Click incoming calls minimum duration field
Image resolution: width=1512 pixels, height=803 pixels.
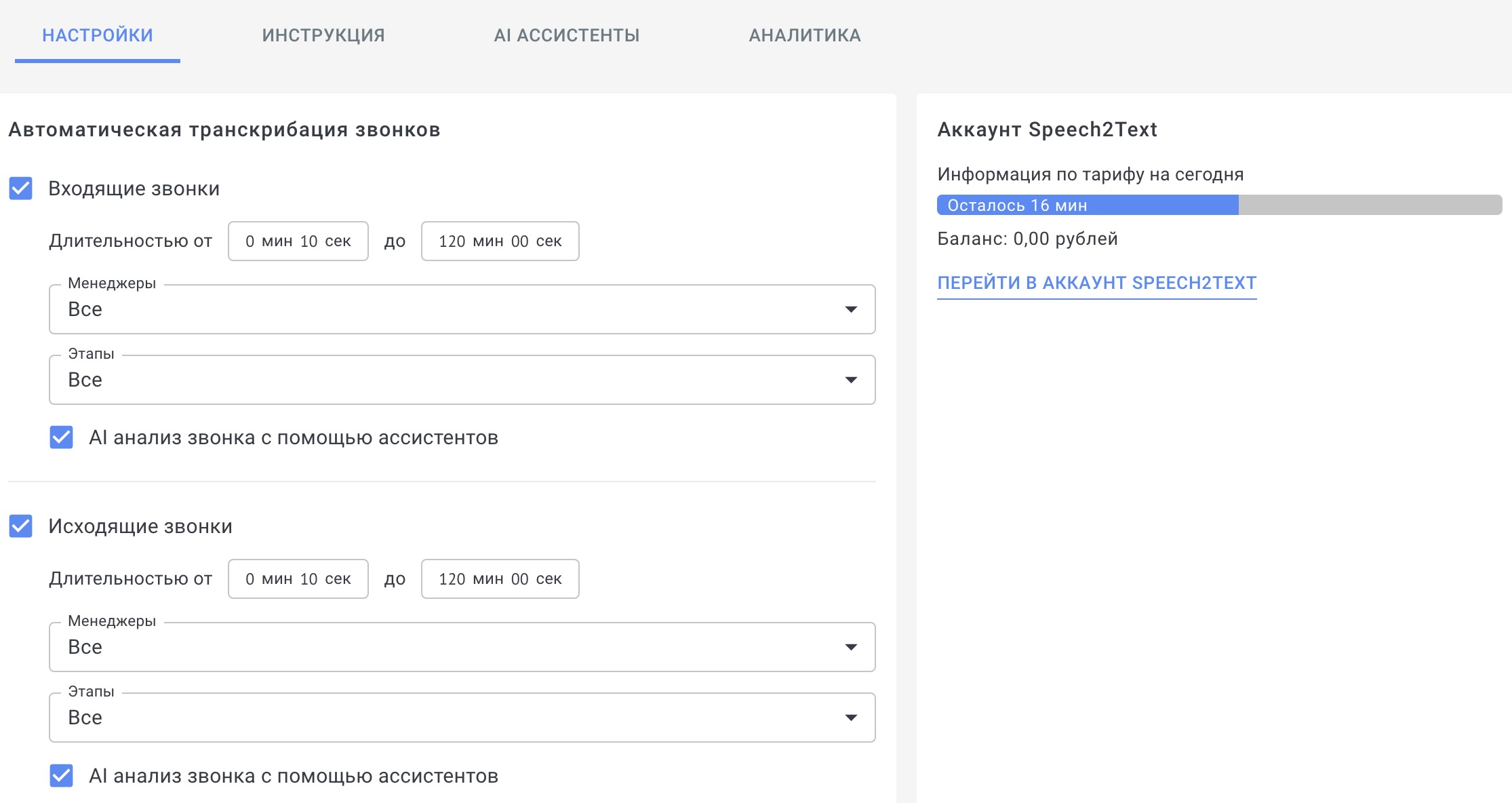click(x=298, y=241)
